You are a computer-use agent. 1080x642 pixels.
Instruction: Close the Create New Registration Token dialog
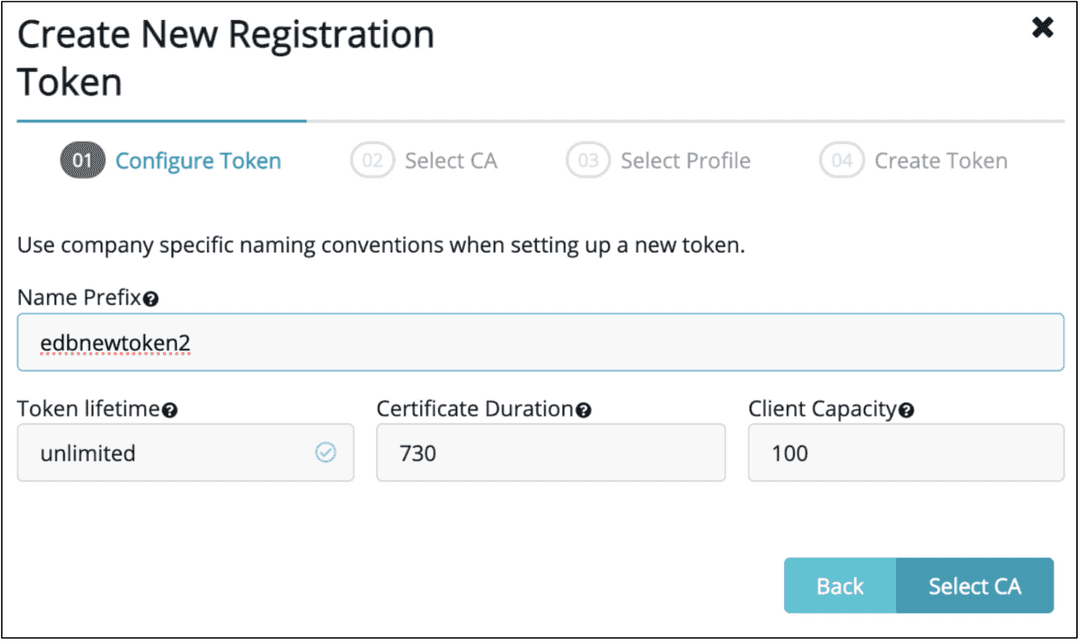tap(1043, 28)
